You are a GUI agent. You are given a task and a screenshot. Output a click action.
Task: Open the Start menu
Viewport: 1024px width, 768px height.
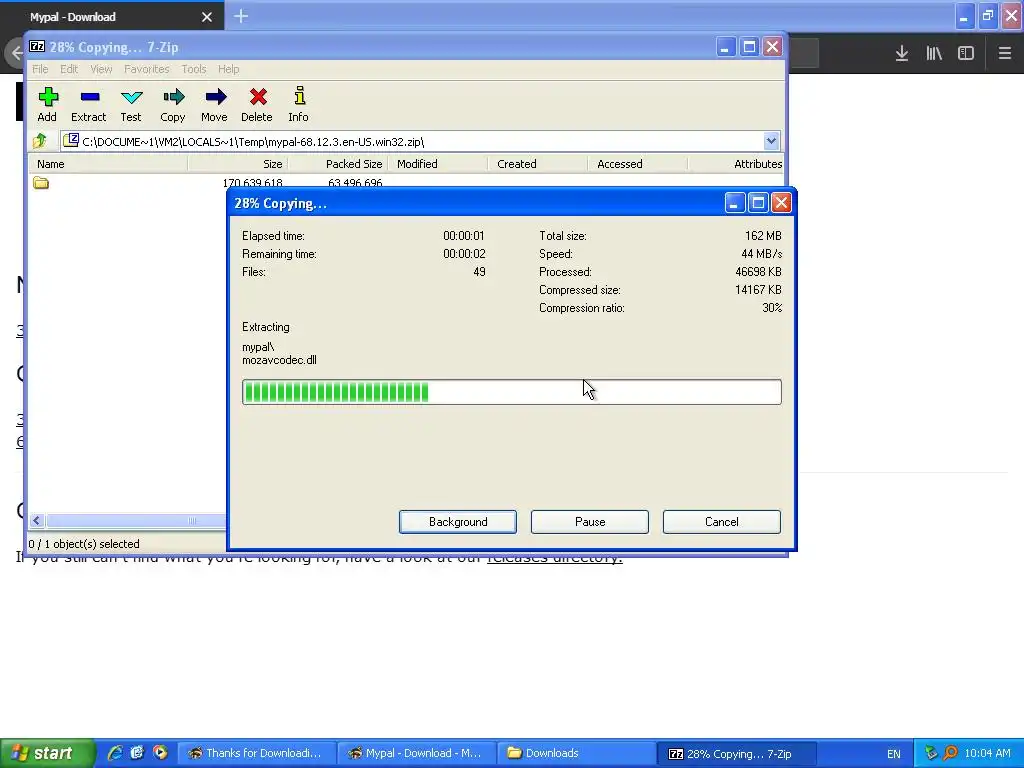tap(47, 753)
